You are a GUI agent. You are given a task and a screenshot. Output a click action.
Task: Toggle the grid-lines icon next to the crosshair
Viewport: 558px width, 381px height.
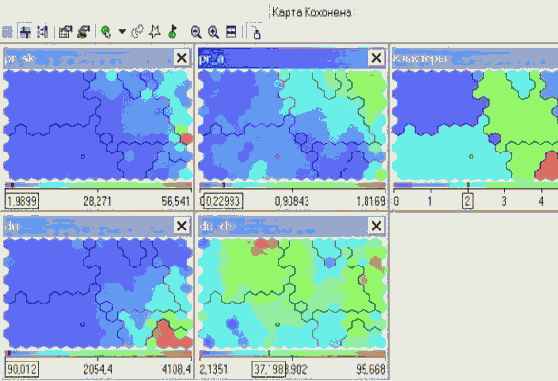point(42,32)
